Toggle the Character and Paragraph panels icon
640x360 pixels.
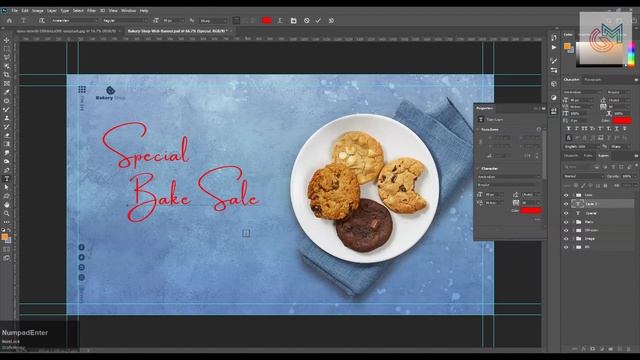(x=293, y=20)
